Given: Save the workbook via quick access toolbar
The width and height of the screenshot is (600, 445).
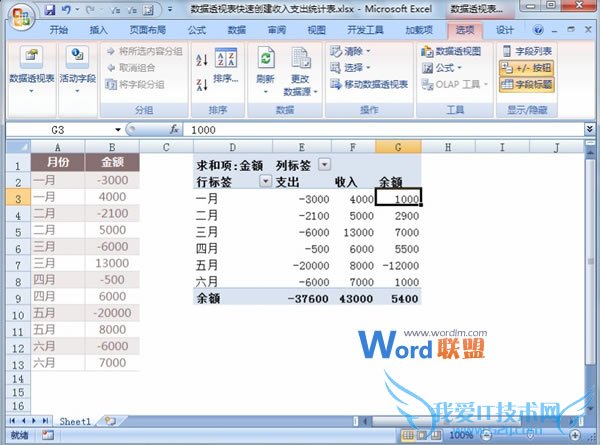Looking at the screenshot, I should 50,10.
